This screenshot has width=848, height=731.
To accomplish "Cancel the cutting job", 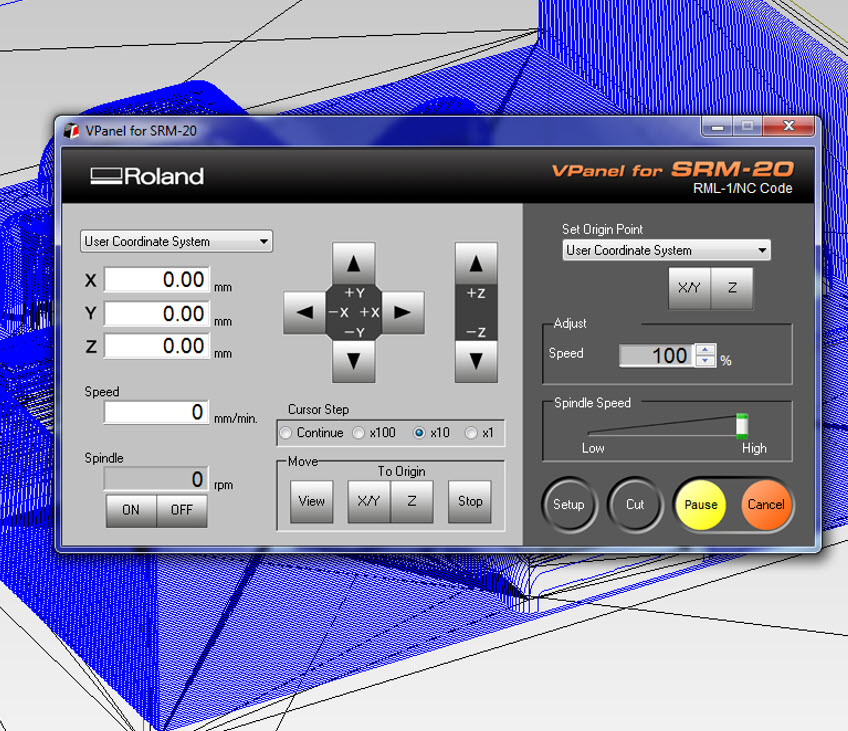I will pos(766,504).
